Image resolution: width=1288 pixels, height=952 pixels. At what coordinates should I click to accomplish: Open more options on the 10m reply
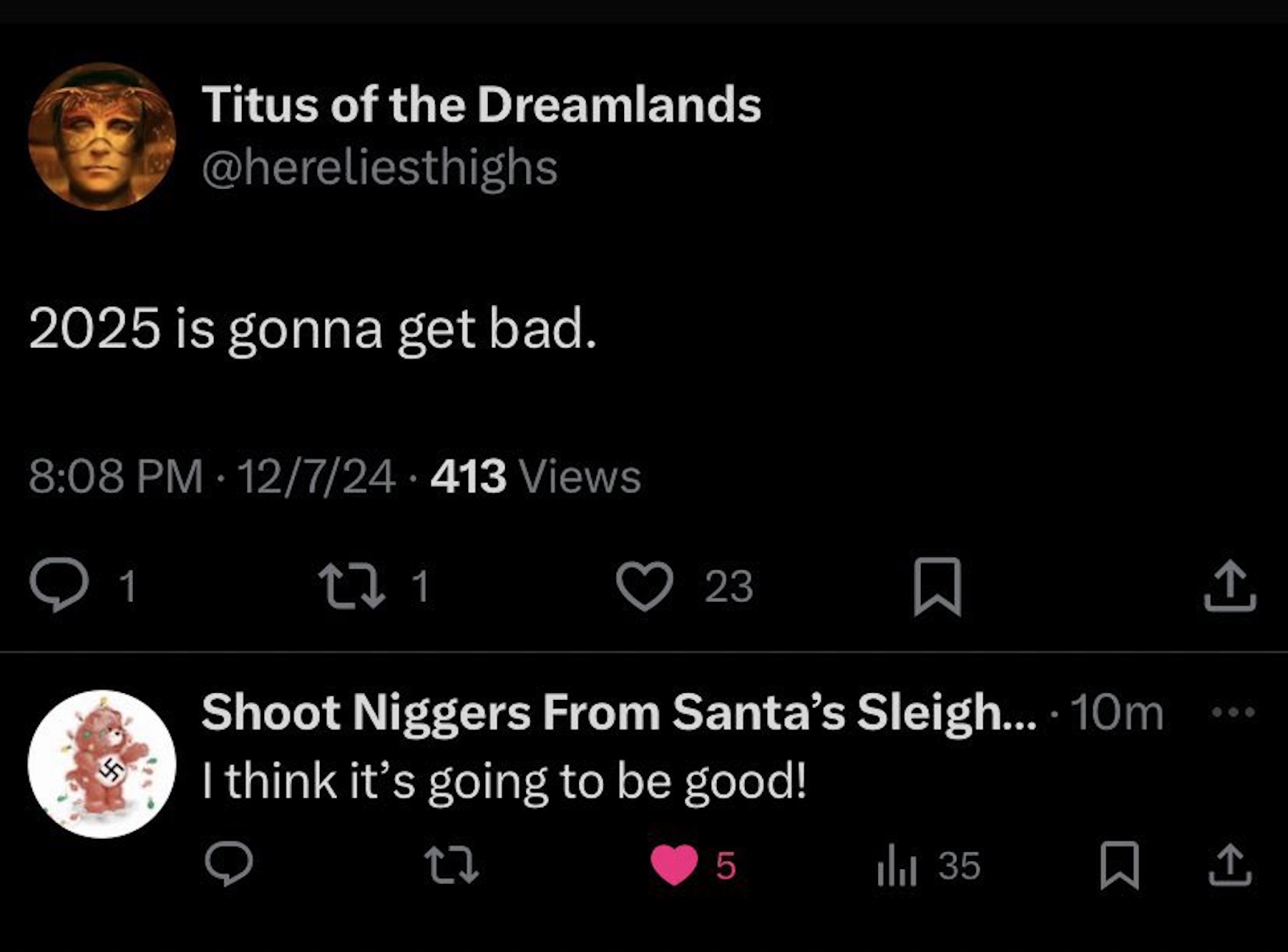click(x=1232, y=712)
